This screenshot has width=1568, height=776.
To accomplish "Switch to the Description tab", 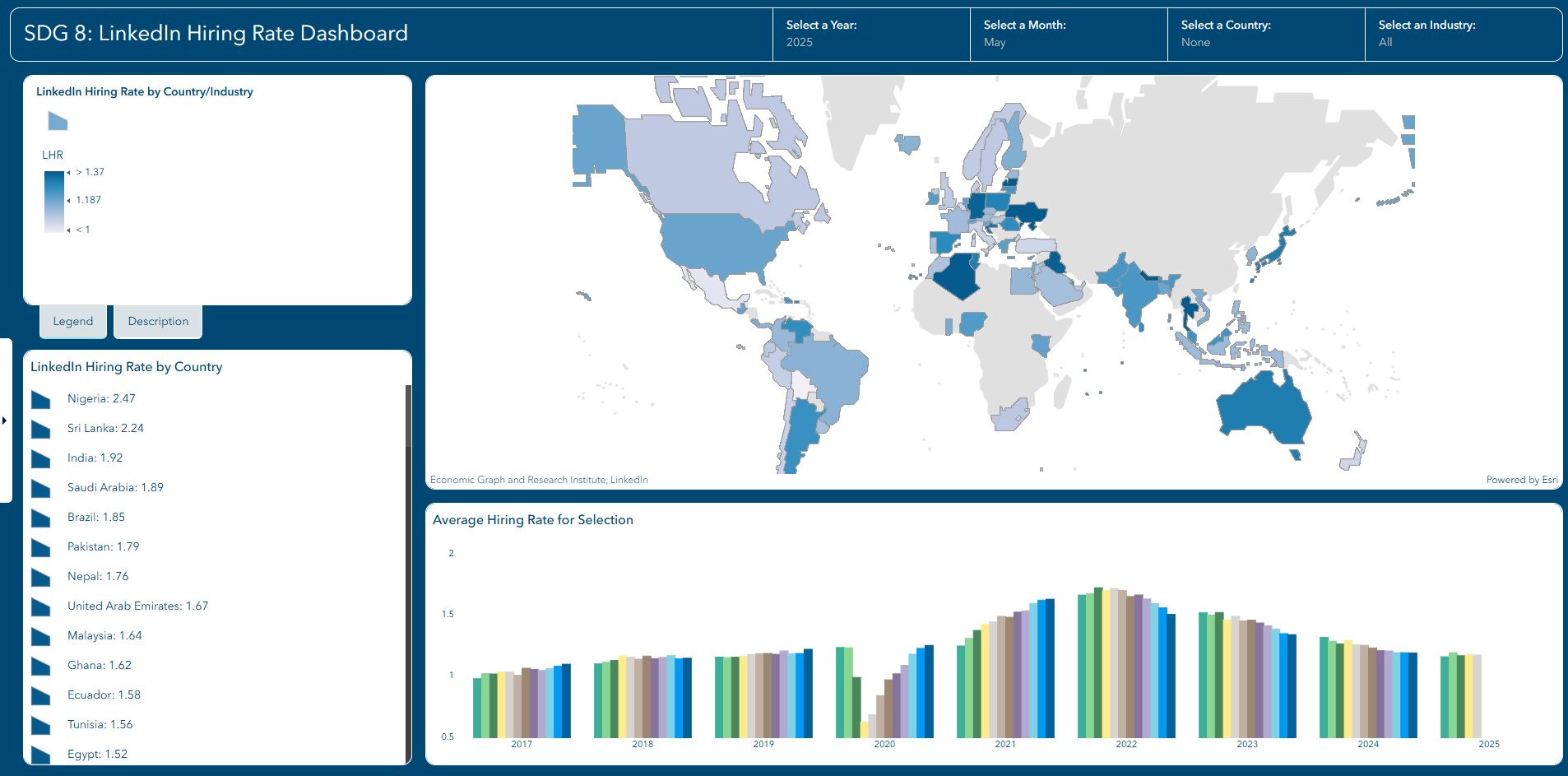I will [x=158, y=322].
